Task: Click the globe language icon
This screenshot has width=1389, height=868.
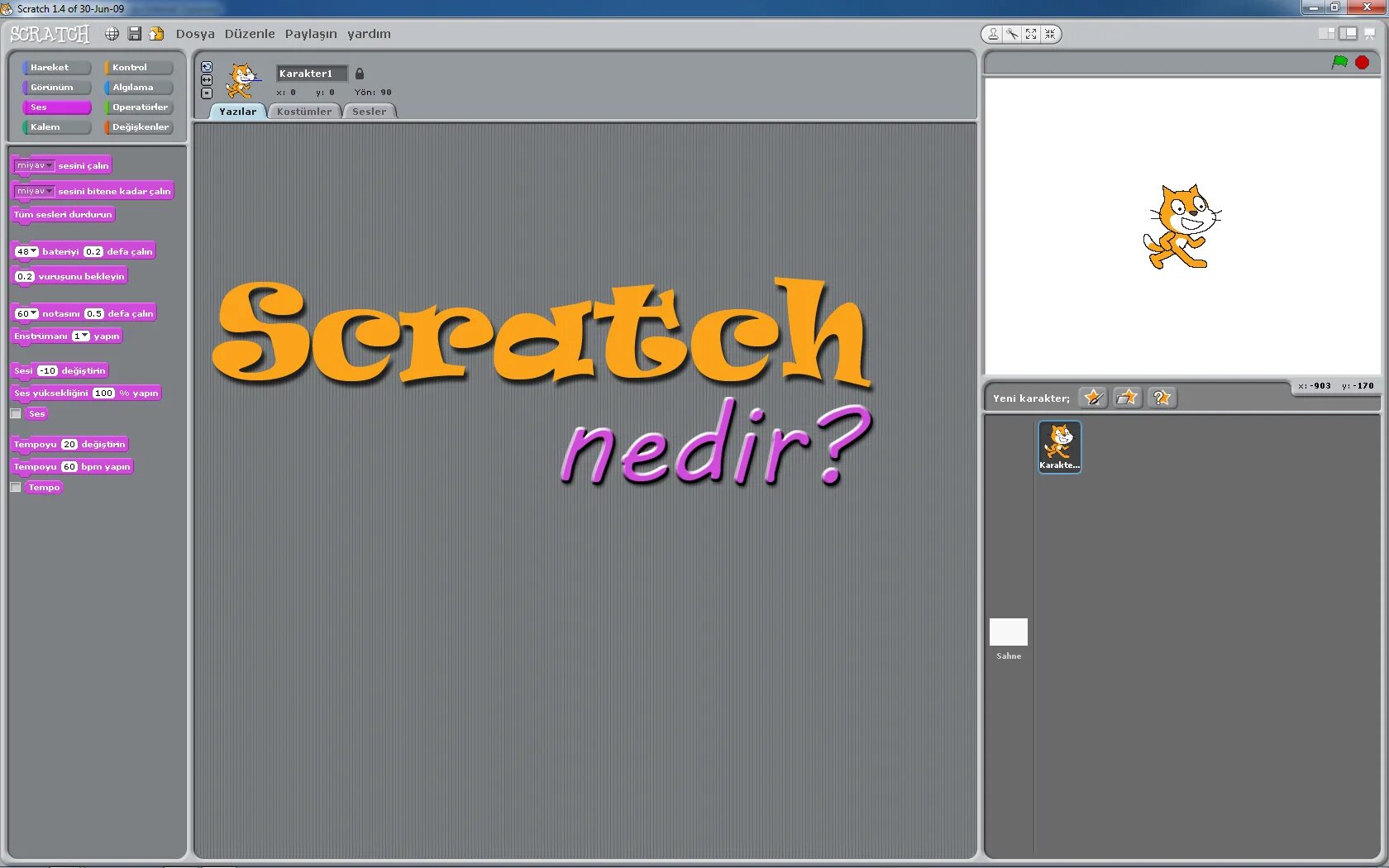Action: 112,34
